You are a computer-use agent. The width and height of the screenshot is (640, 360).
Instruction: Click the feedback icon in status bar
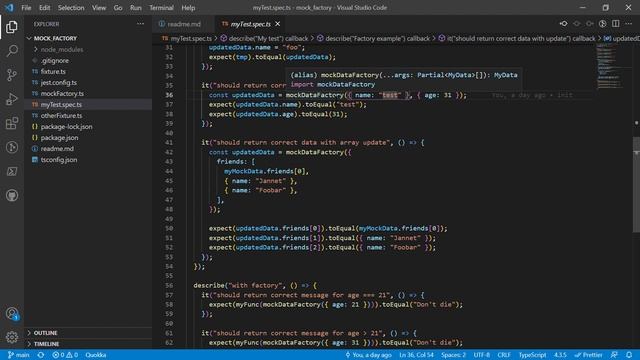pos(614,355)
